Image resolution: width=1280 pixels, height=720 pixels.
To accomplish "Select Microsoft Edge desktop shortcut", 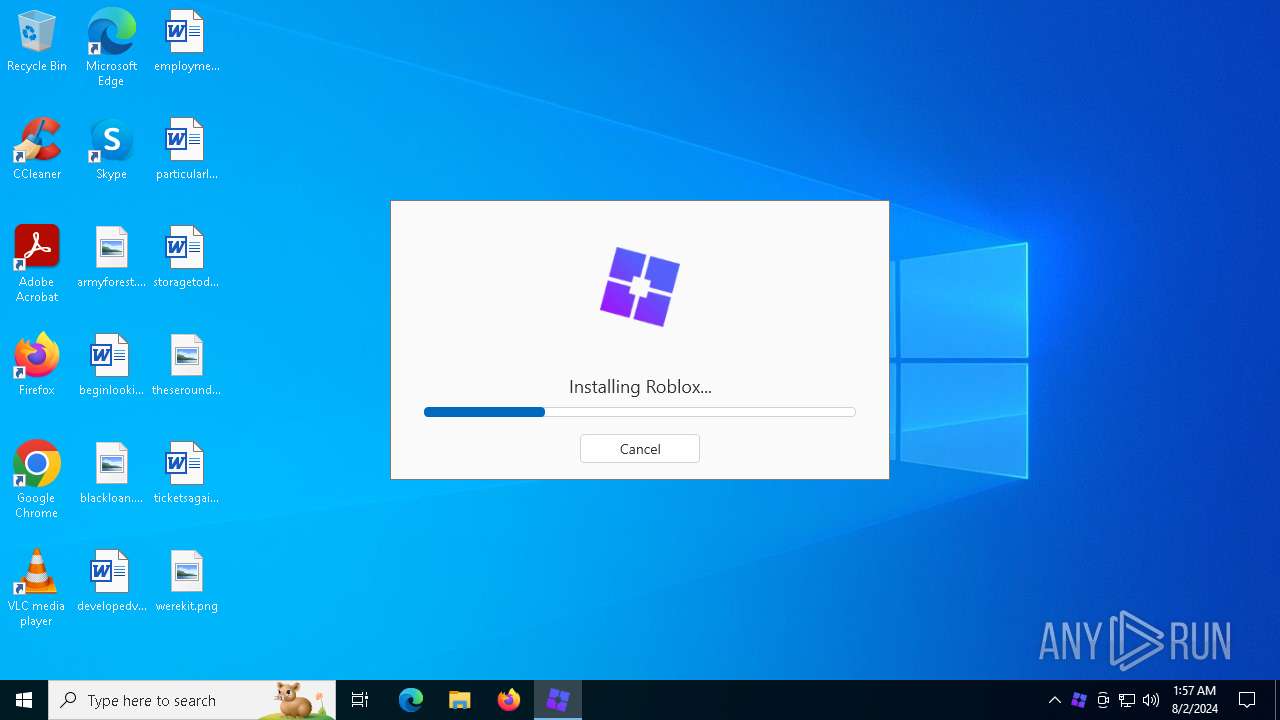I will [x=111, y=48].
